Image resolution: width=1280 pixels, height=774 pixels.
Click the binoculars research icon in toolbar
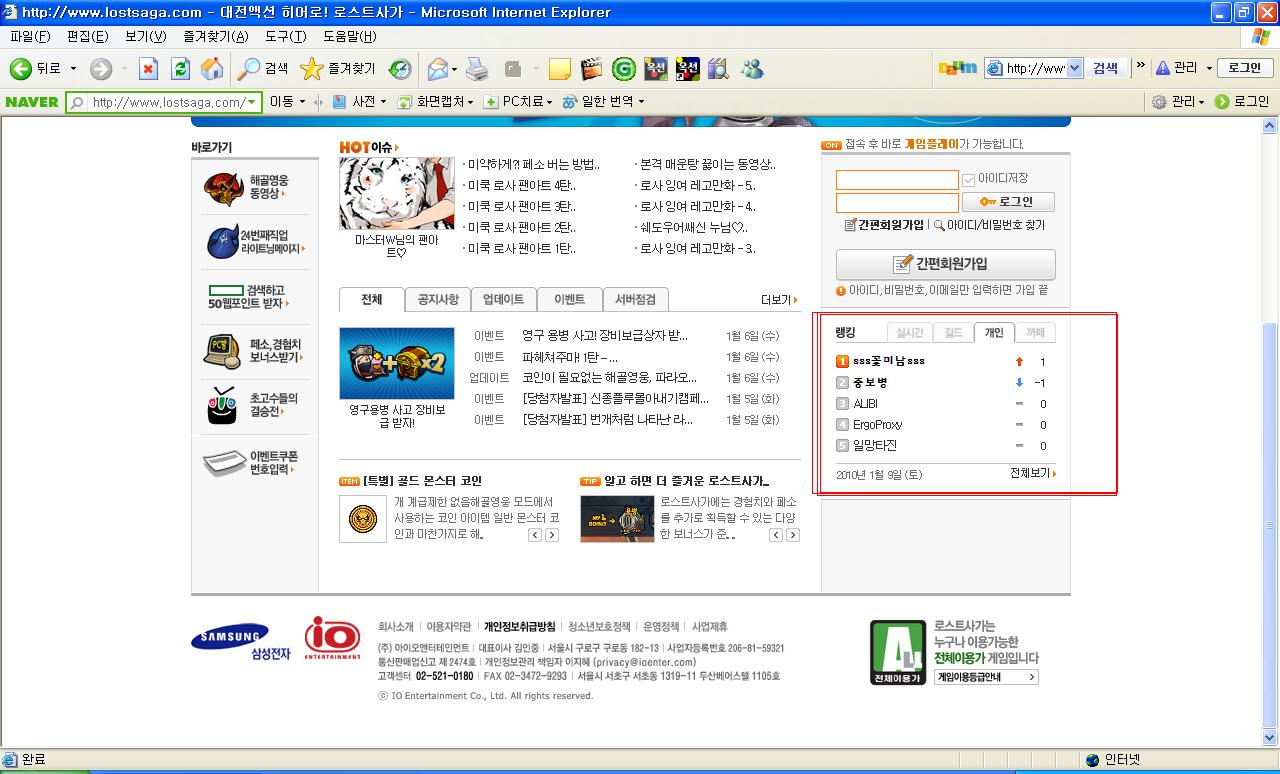click(719, 69)
